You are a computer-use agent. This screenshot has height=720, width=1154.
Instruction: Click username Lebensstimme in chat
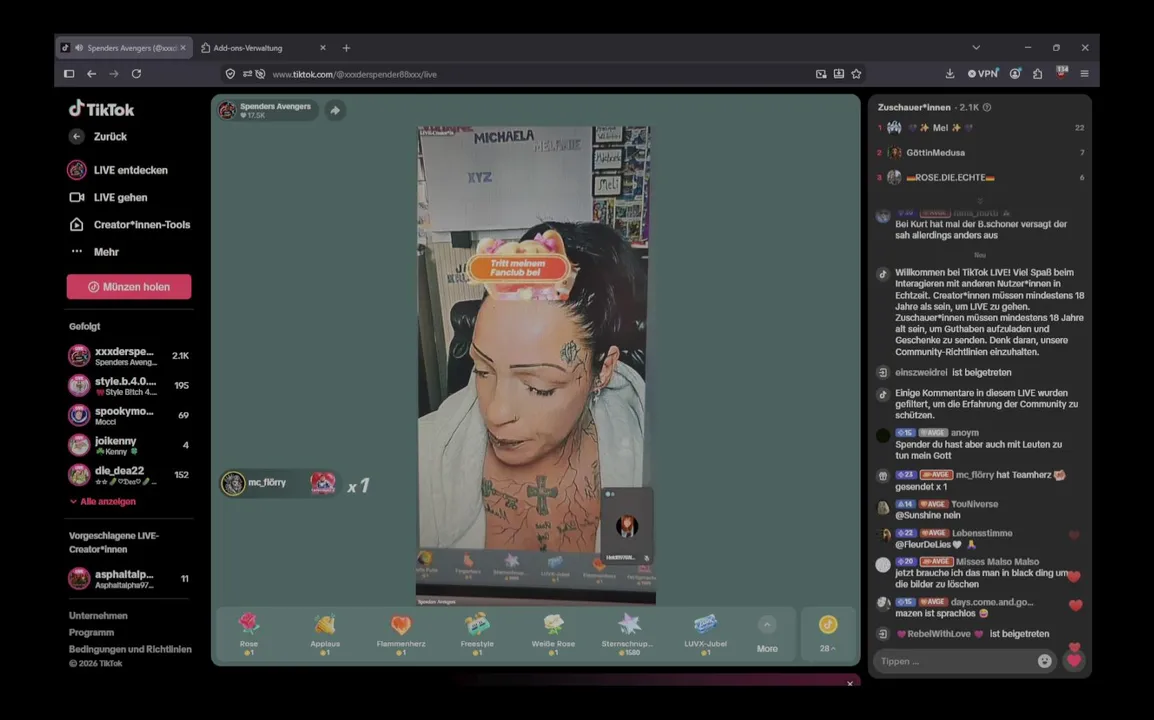click(982, 533)
